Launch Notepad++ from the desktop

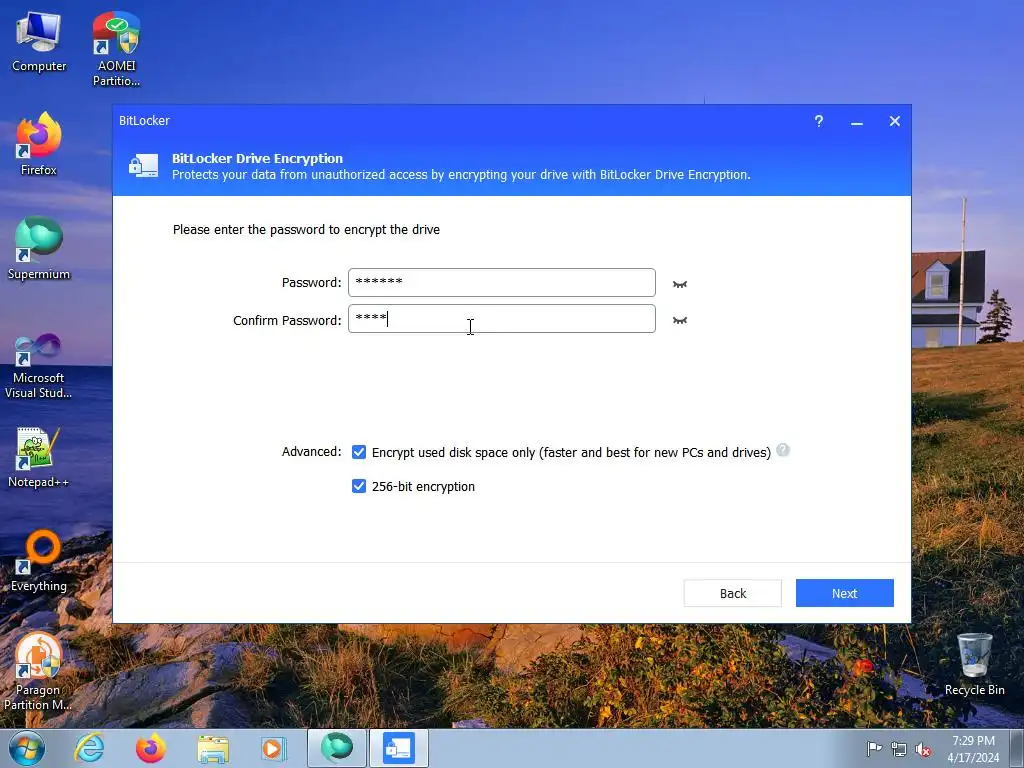pyautogui.click(x=39, y=457)
